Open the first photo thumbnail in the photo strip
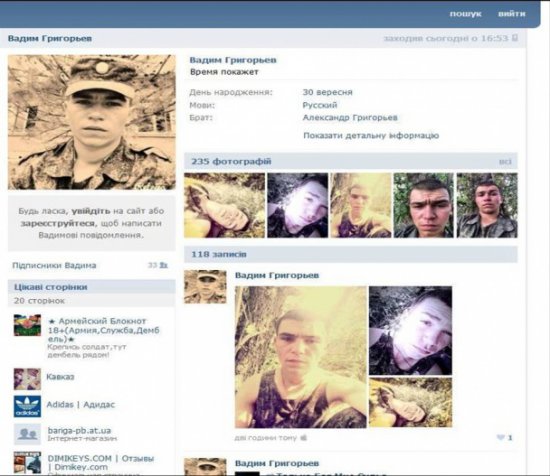Screen dimensions: 550x476 224,205
